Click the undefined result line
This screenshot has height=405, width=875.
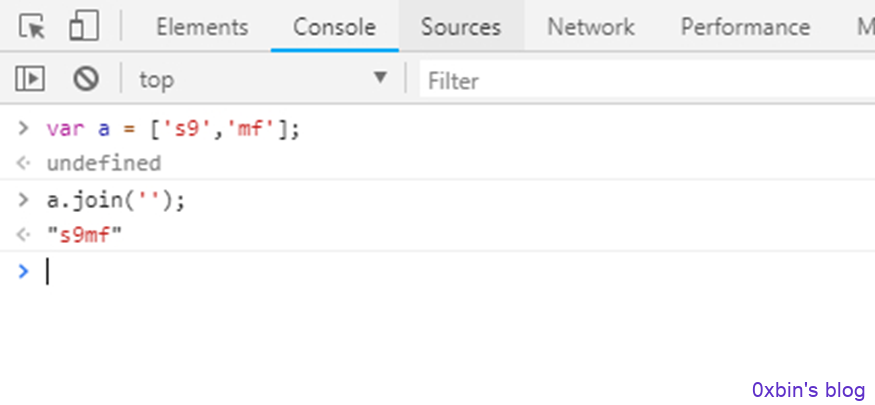pos(104,163)
